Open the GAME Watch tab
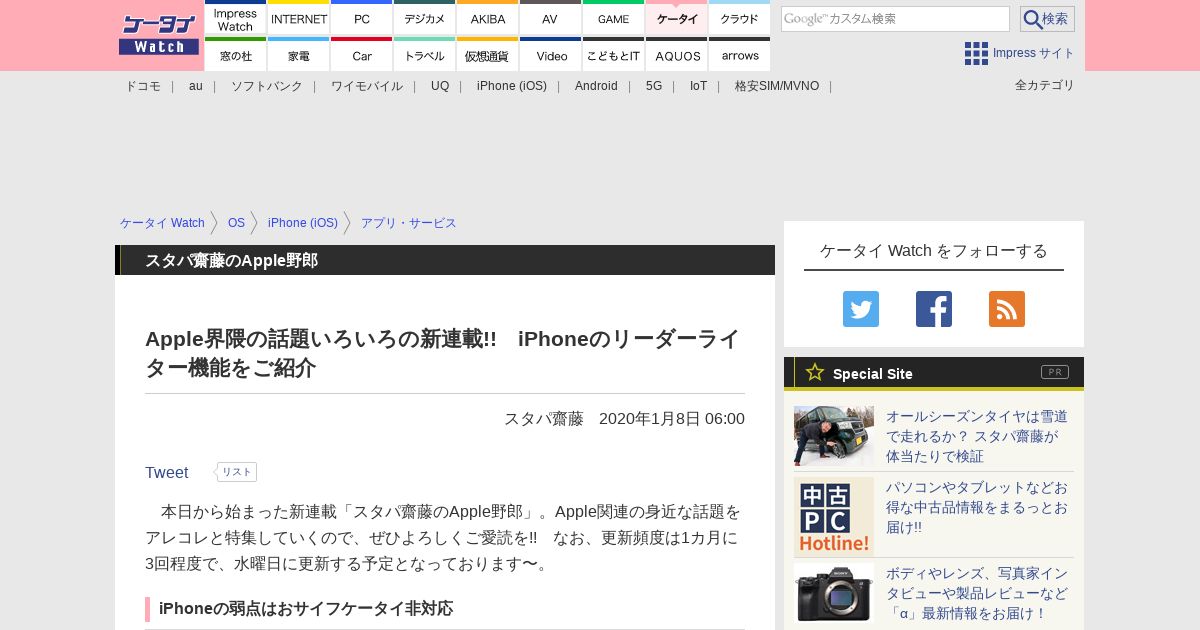This screenshot has width=1200, height=630. coord(614,18)
